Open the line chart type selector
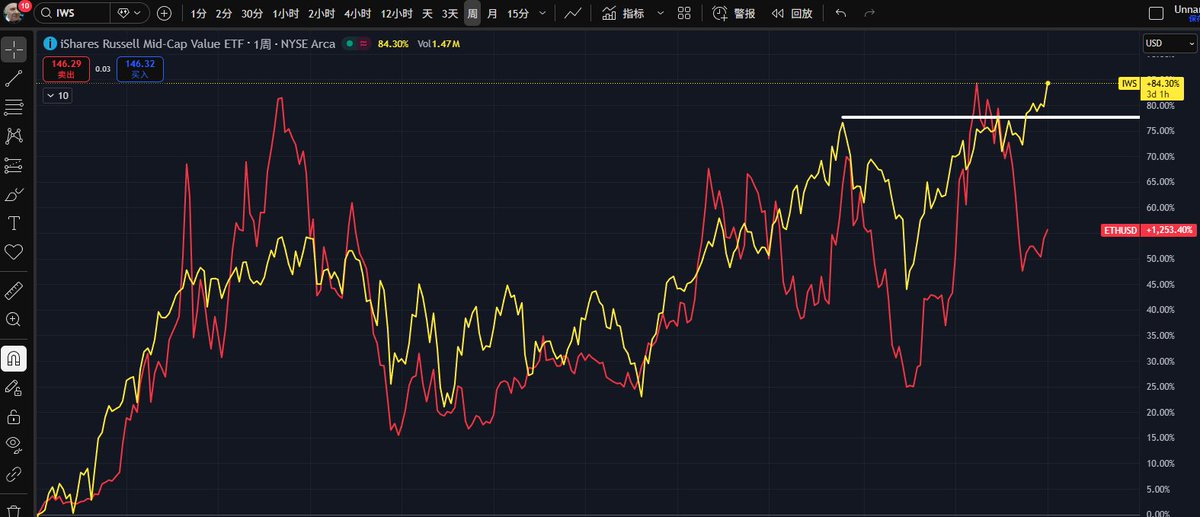The height and width of the screenshot is (517, 1200). [x=572, y=13]
